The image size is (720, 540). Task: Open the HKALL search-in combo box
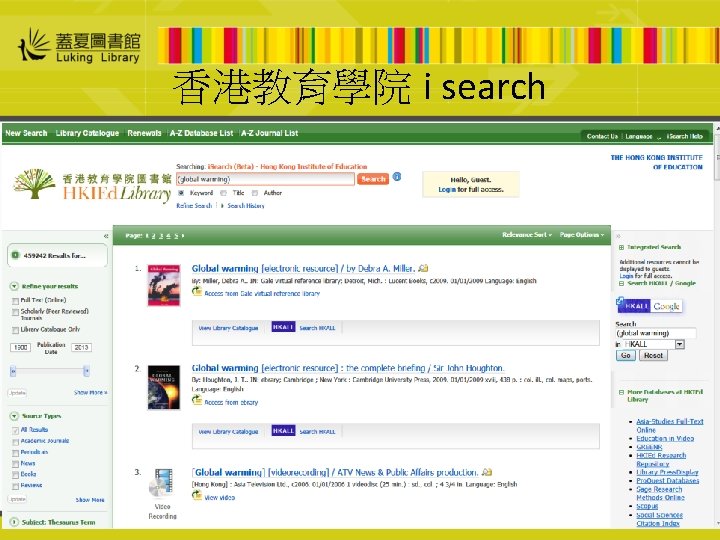(653, 344)
